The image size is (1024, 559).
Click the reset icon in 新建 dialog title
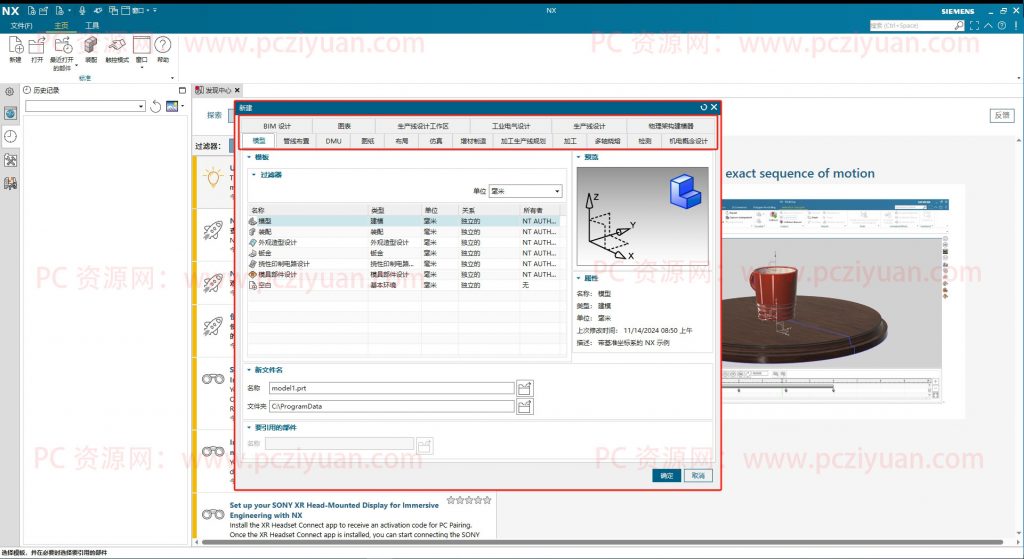pos(703,107)
